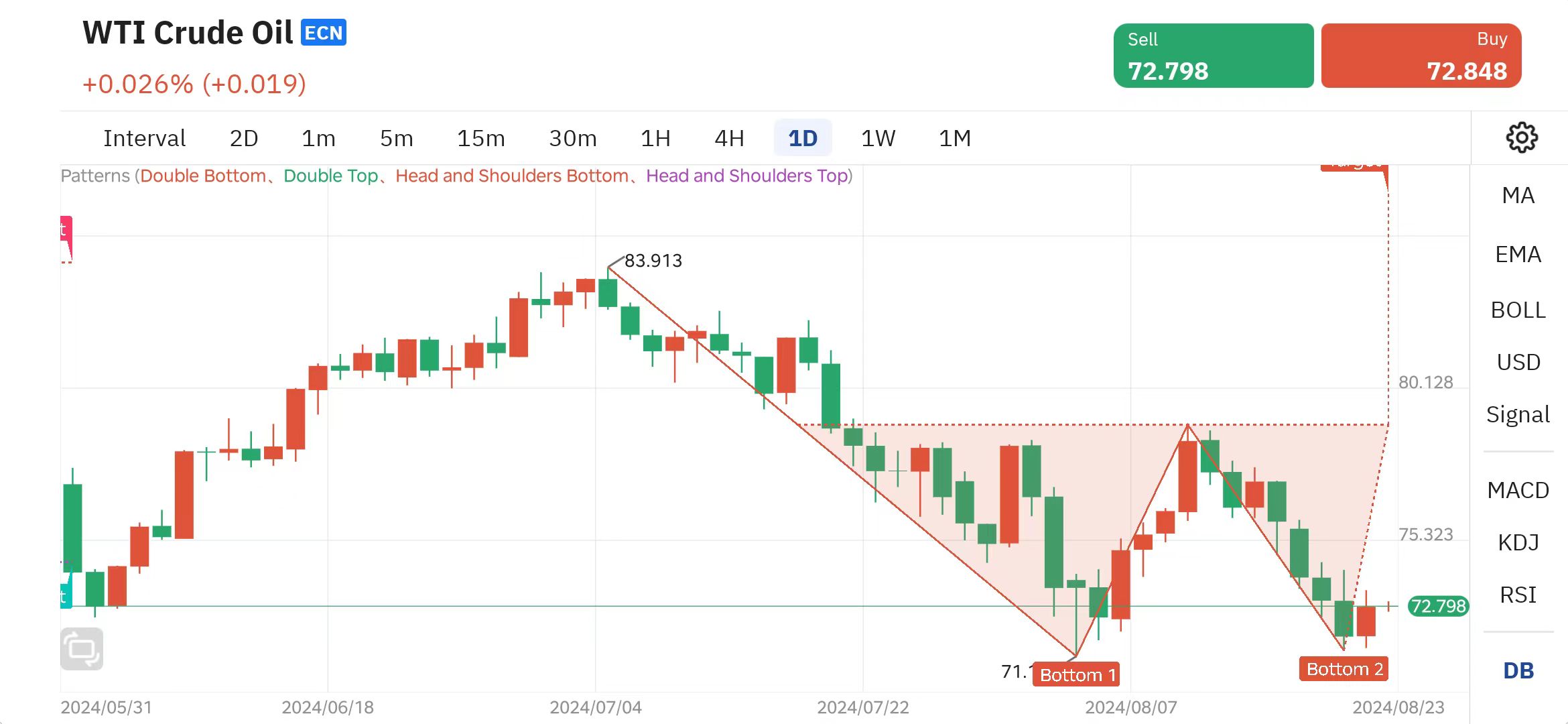Viewport: 1568px width, 724px height.
Task: Click the rotate screen icon on chart
Action: pos(82,649)
